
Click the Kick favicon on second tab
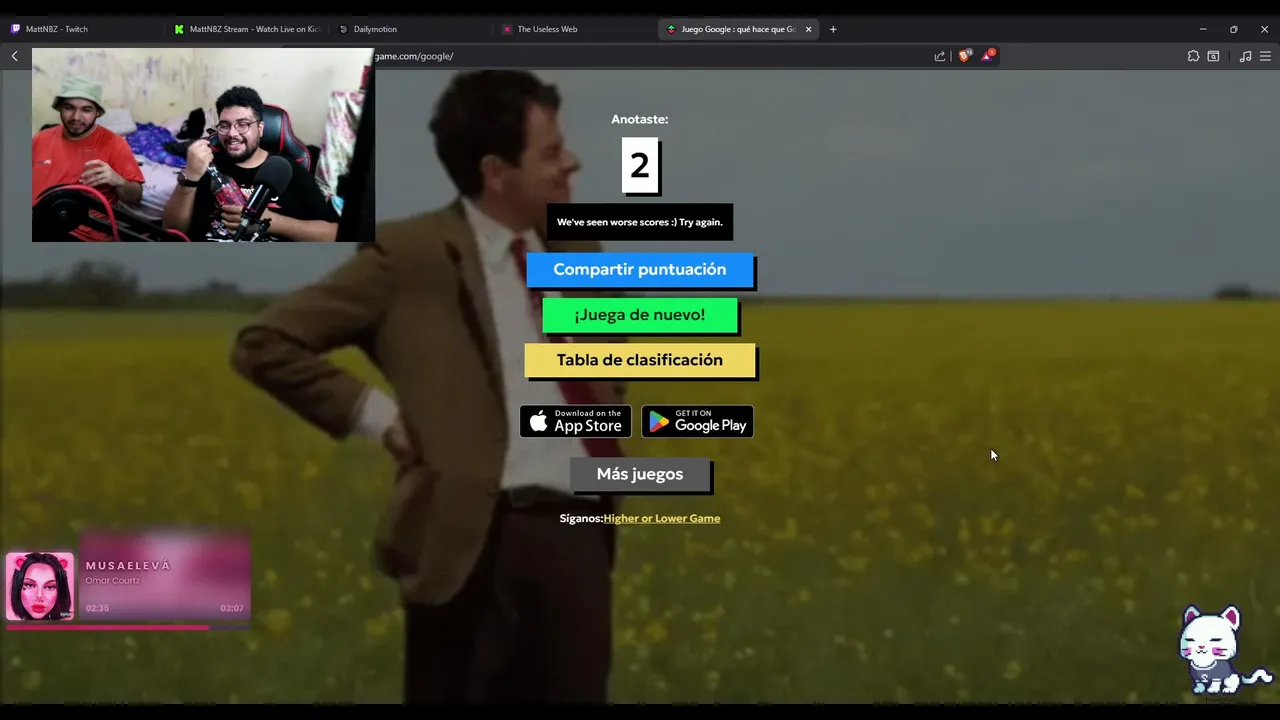pos(179,29)
